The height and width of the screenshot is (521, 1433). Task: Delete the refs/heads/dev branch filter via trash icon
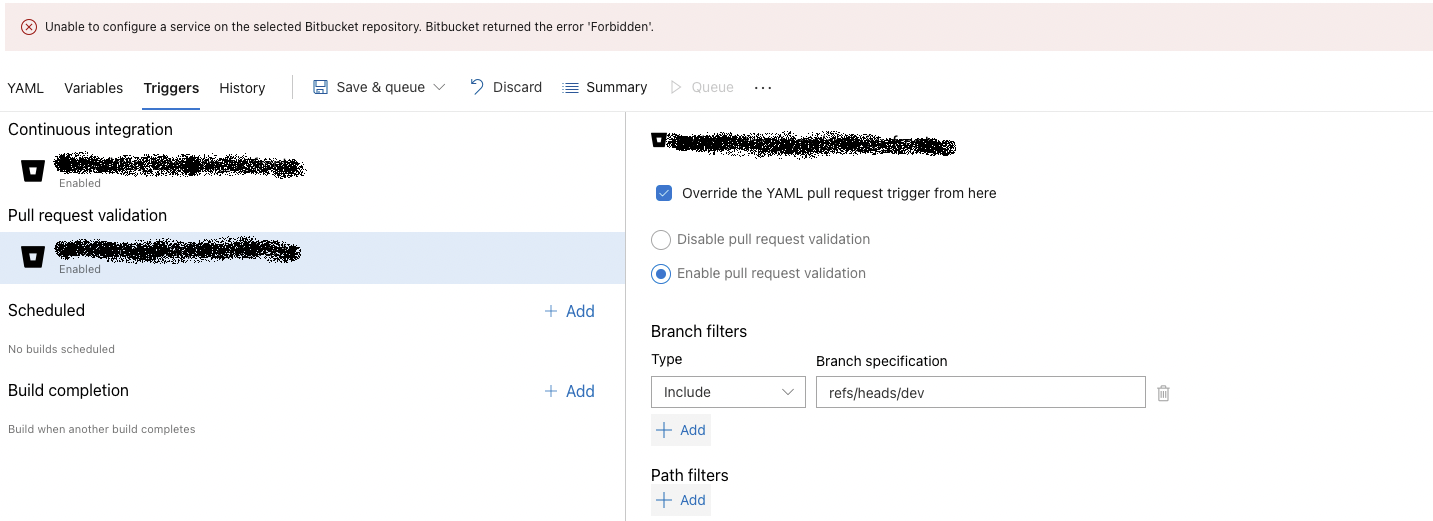click(x=1163, y=393)
